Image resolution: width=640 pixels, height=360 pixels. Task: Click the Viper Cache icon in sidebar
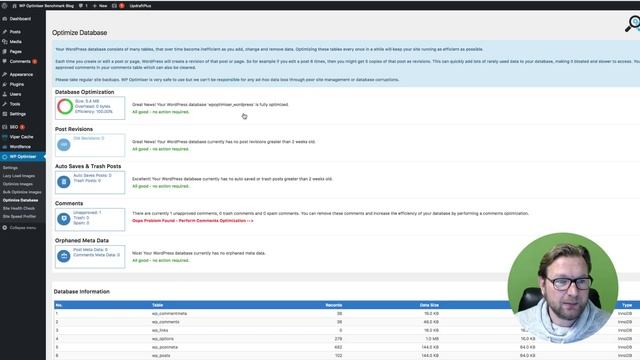click(x=4, y=137)
